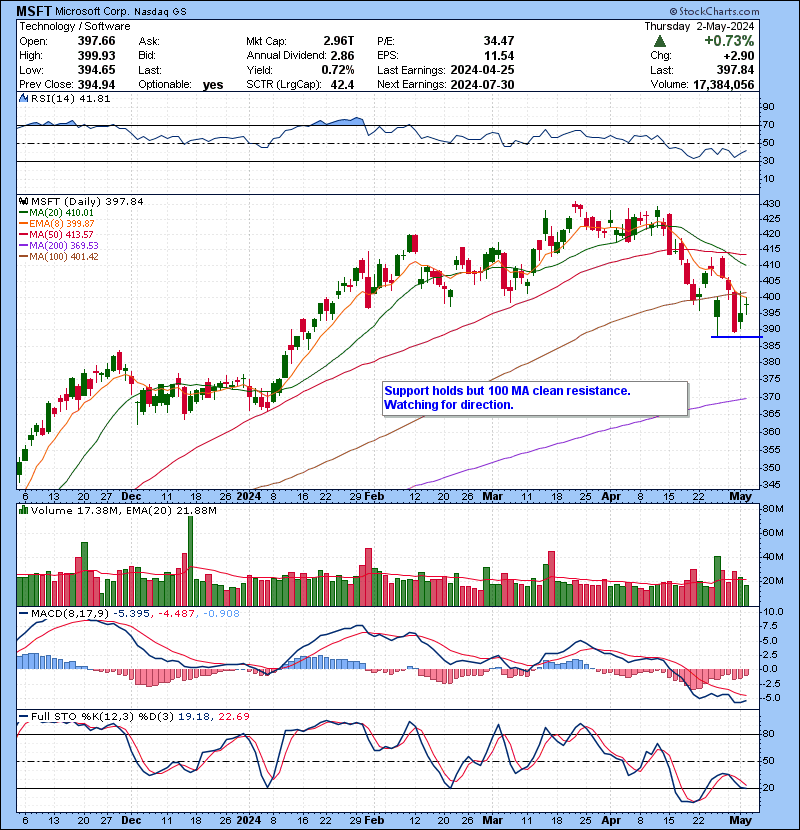This screenshot has width=800, height=830.
Task: Click the Technology / Software sector label
Action: click(75, 26)
